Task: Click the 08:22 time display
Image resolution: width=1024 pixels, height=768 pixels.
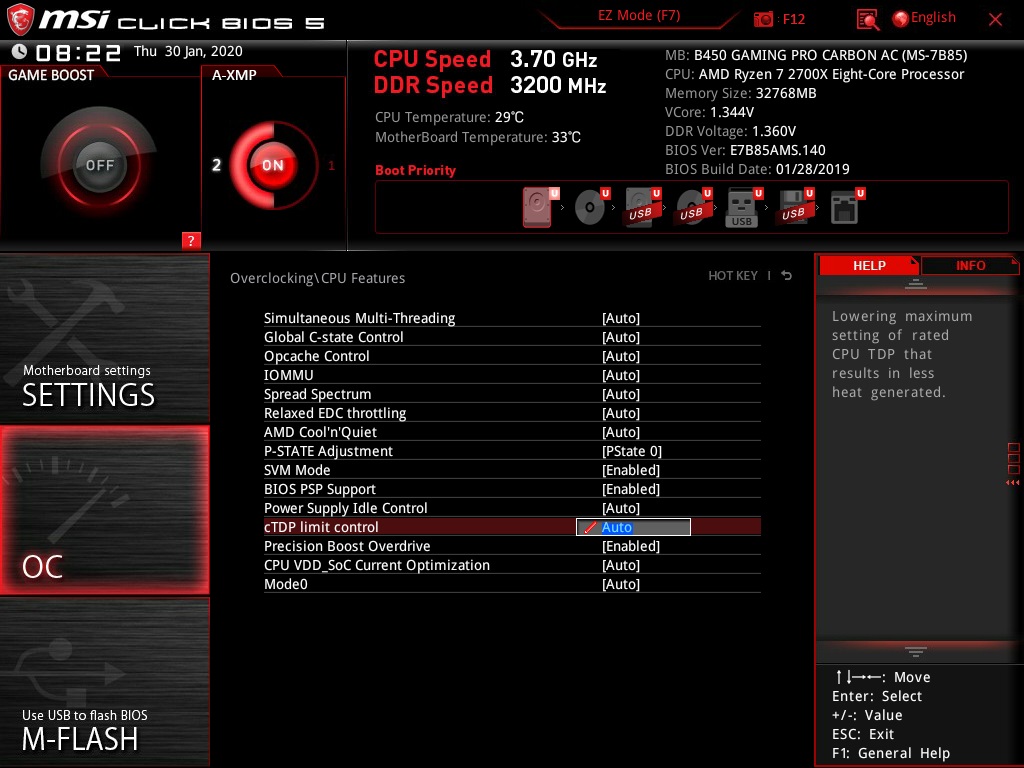Action: coord(78,52)
